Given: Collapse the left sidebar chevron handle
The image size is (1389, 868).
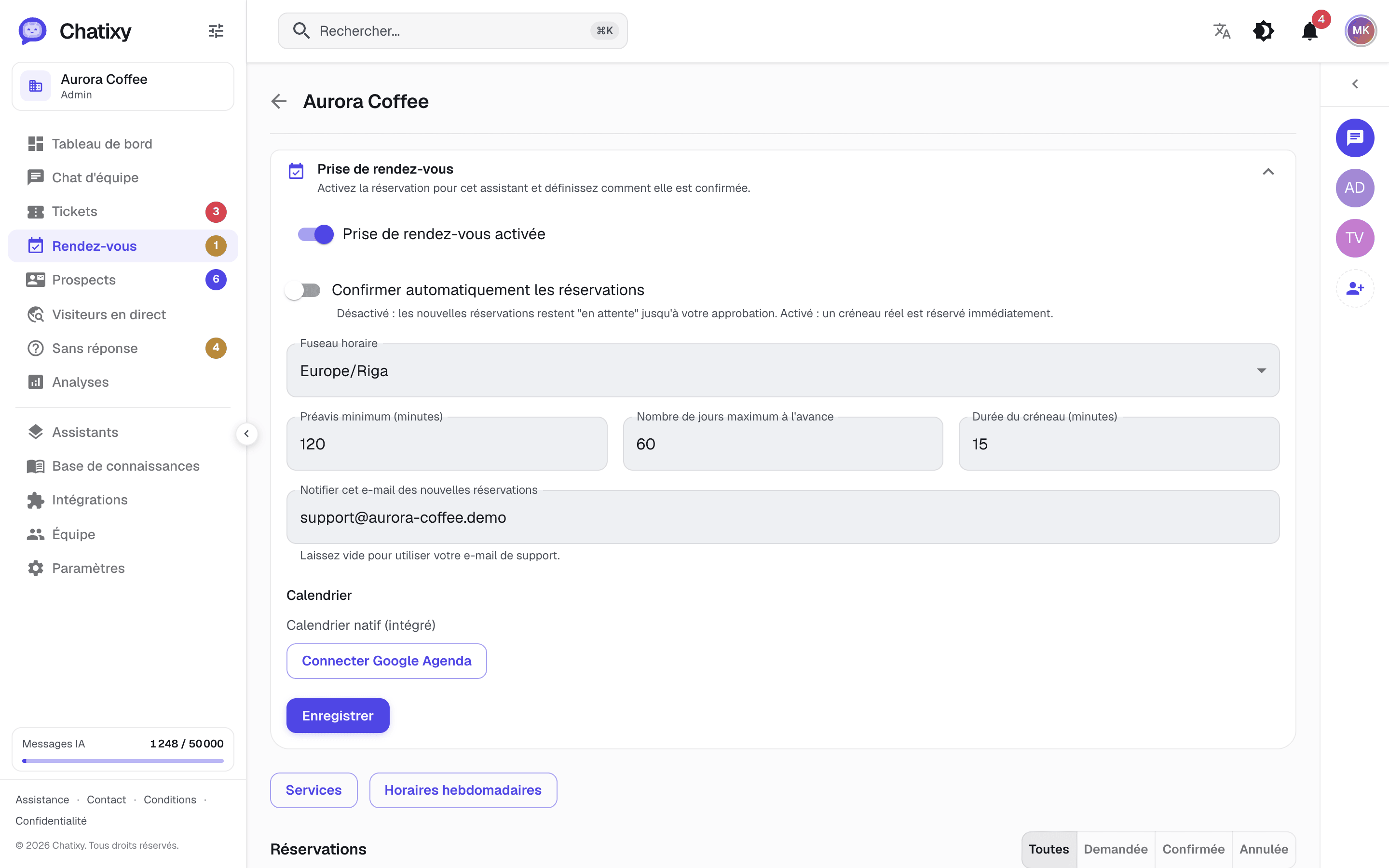Looking at the screenshot, I should tap(247, 434).
